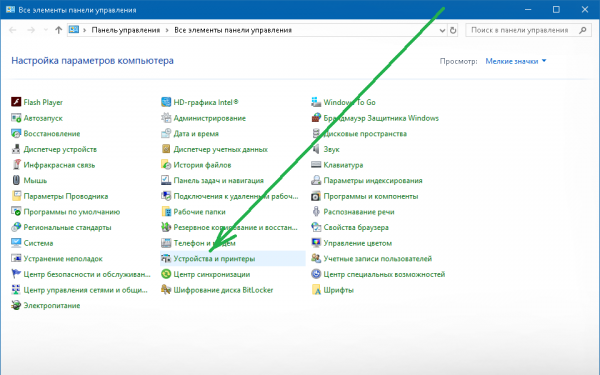This screenshot has width=600, height=375.
Task: Expand the address bar history dropdown arrow
Action: coord(442,30)
